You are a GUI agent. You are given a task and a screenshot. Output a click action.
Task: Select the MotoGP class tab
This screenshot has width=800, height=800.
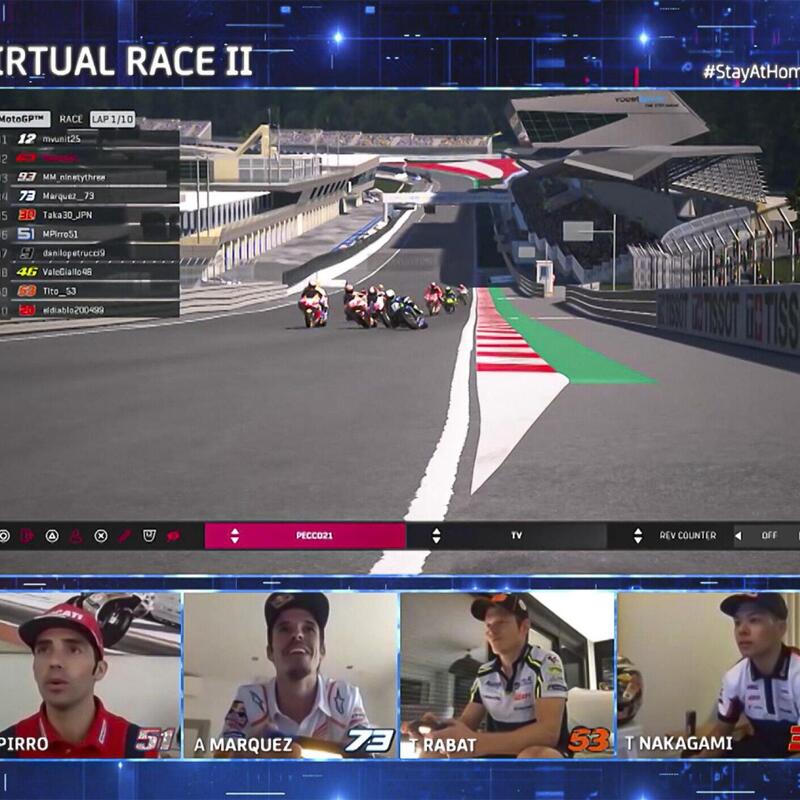(24, 119)
